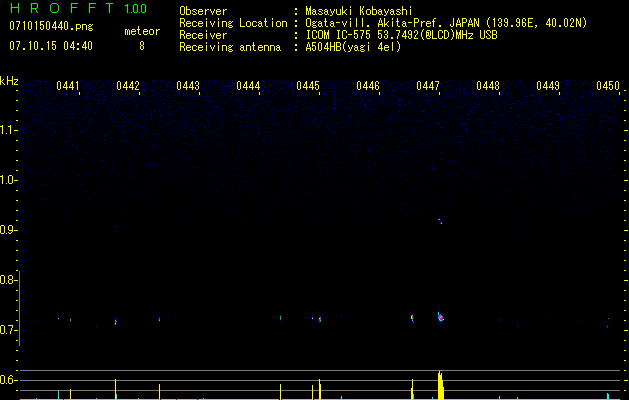The height and width of the screenshot is (400, 629).
Task: Select antenna value A504HB(yagi 4el)
Action: click(353, 47)
